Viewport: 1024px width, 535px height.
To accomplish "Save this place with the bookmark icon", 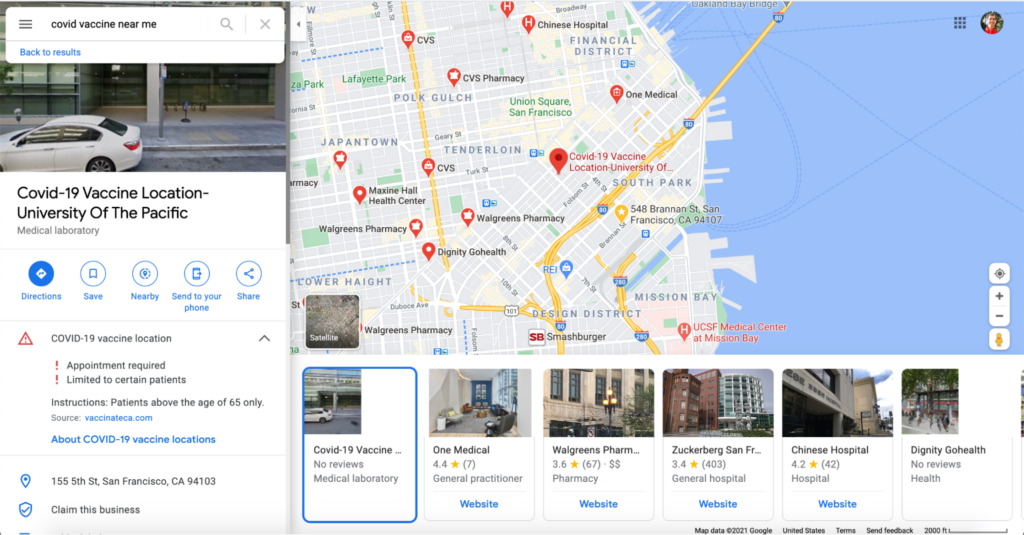I will 93,273.
